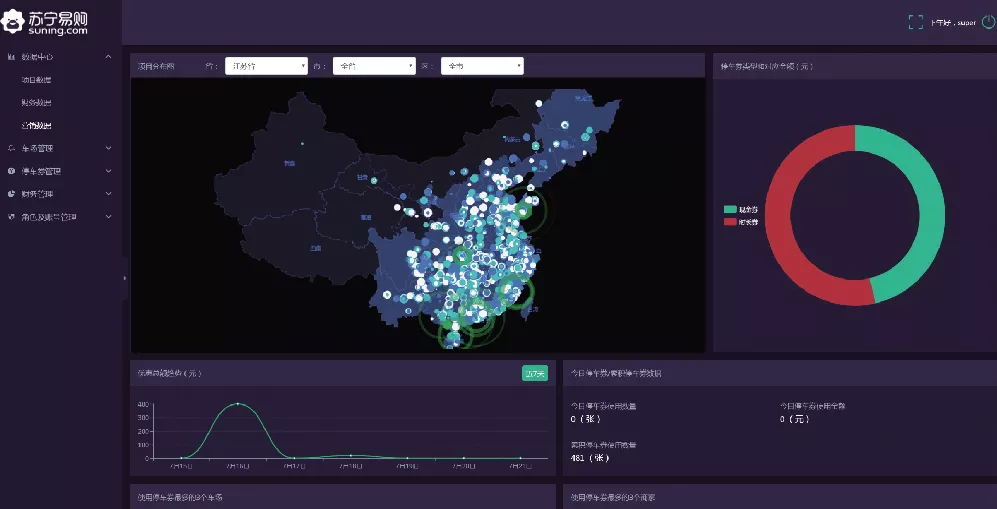Click the donut chart panel title ending （元）
This screenshot has height=509, width=997.
click(767, 66)
